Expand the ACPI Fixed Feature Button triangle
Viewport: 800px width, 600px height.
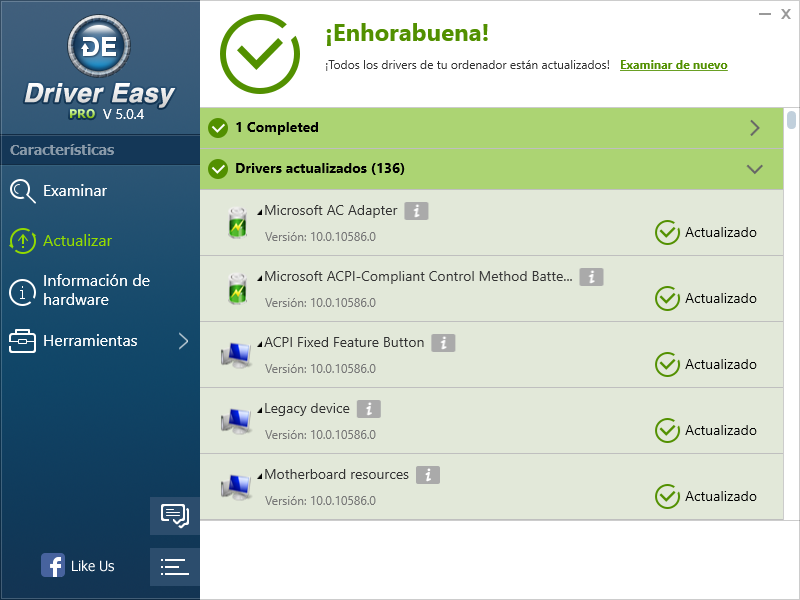(x=260, y=344)
